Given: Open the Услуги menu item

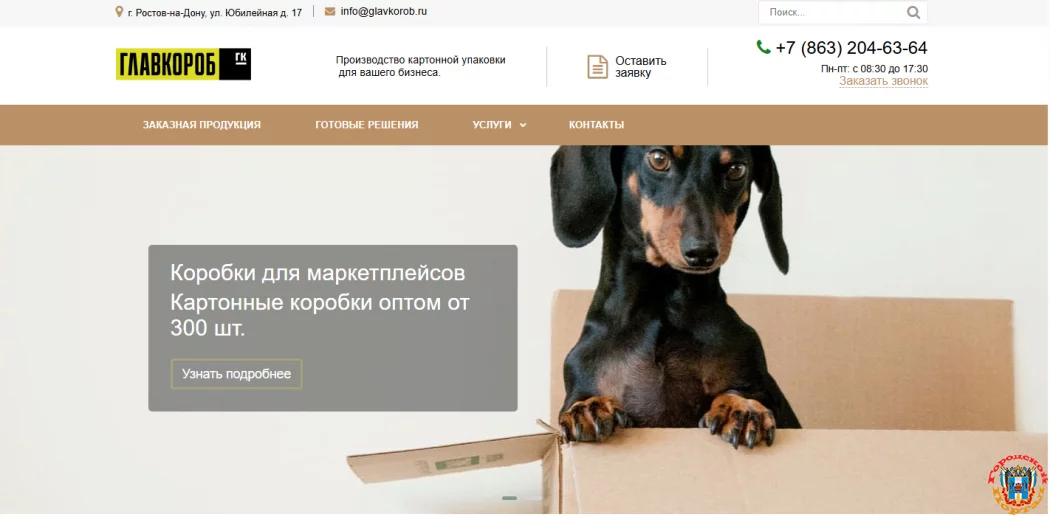Looking at the screenshot, I should 492,125.
